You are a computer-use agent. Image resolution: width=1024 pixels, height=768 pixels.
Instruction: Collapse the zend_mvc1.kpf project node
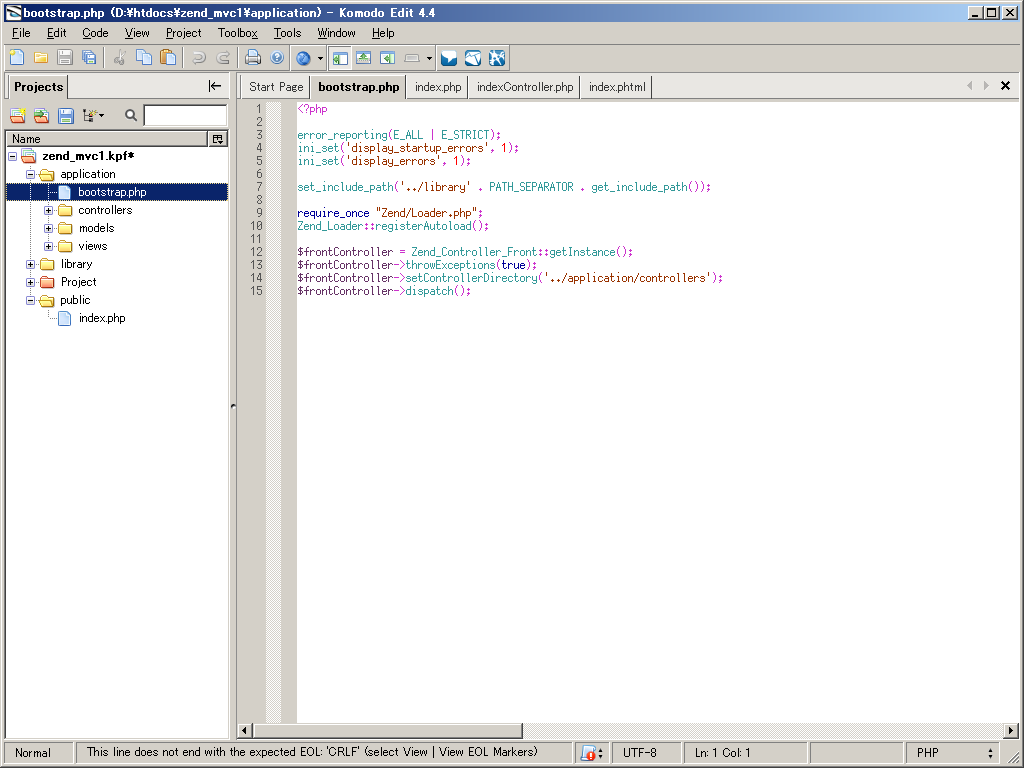(x=12, y=156)
